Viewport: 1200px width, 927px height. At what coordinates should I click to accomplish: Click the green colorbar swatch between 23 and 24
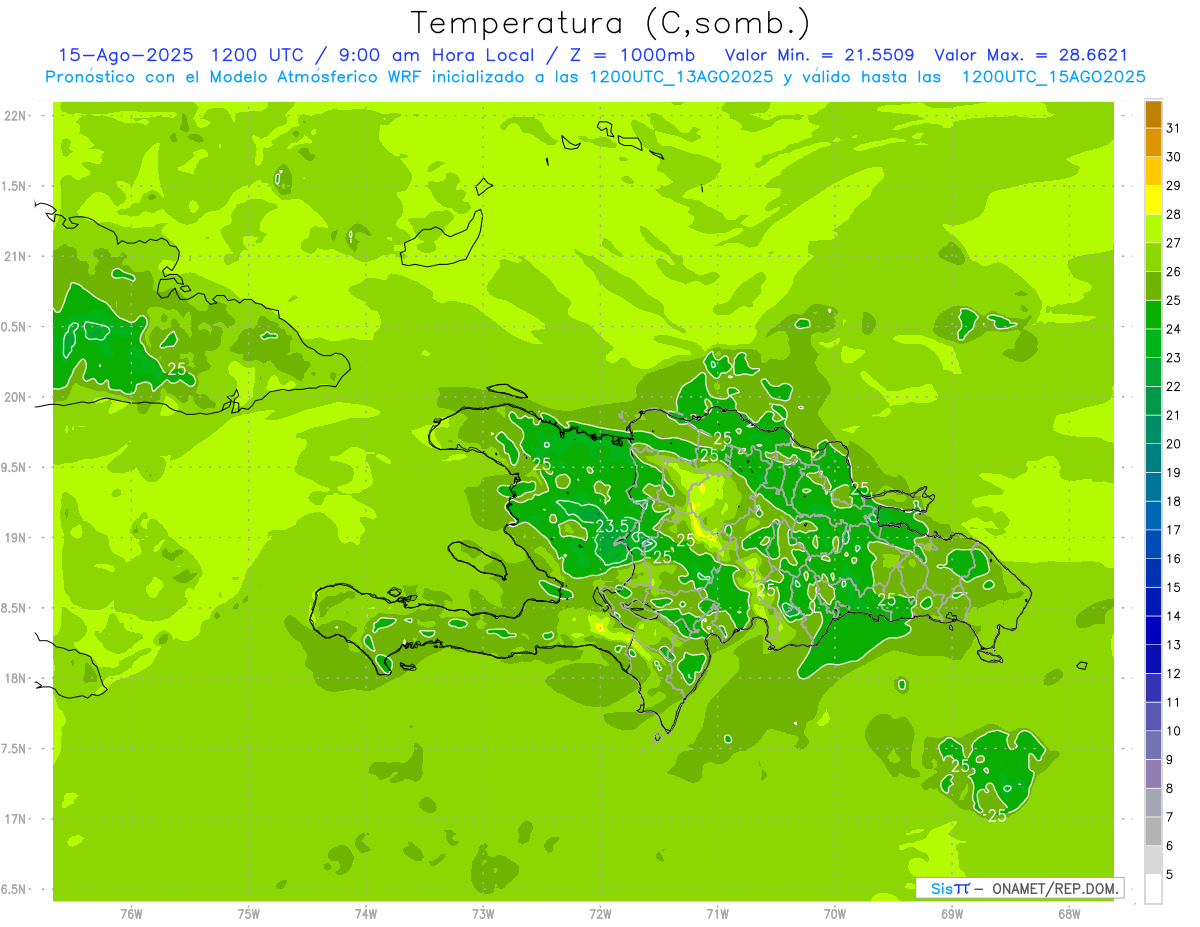tap(1153, 343)
